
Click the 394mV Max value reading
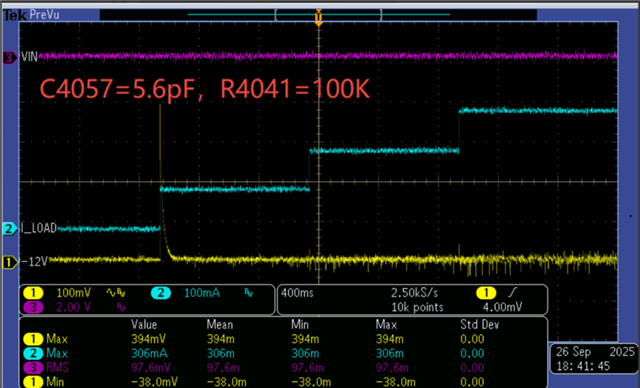pos(148,339)
